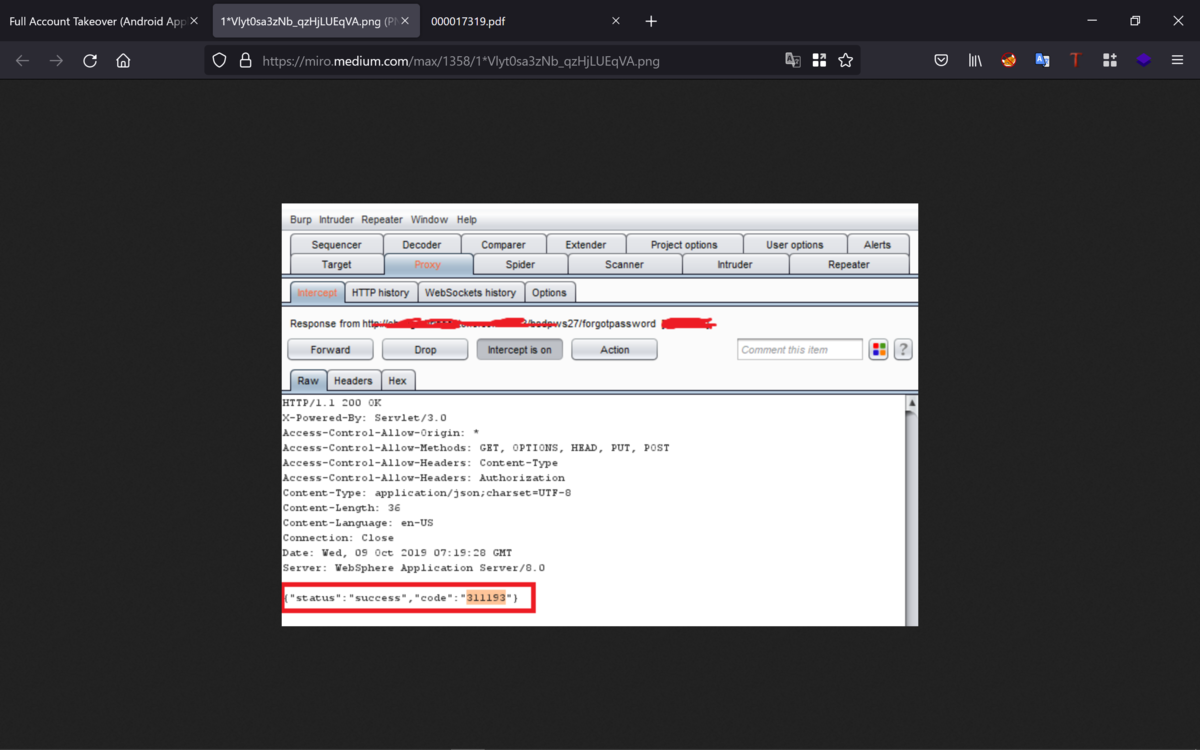Open the Burp menu
The image size is (1200, 750).
pos(301,220)
